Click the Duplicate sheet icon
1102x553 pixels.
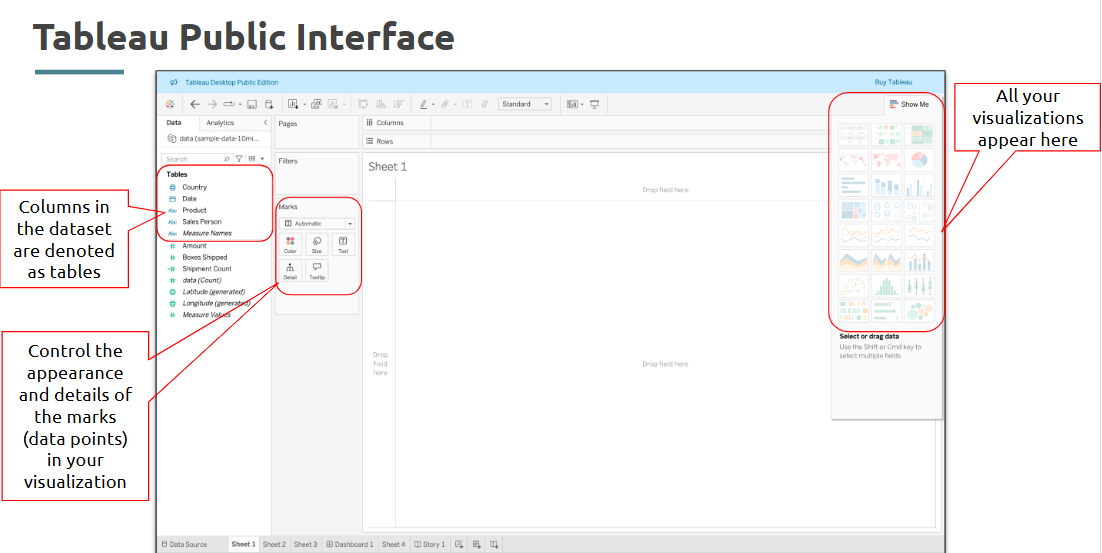pos(316,104)
